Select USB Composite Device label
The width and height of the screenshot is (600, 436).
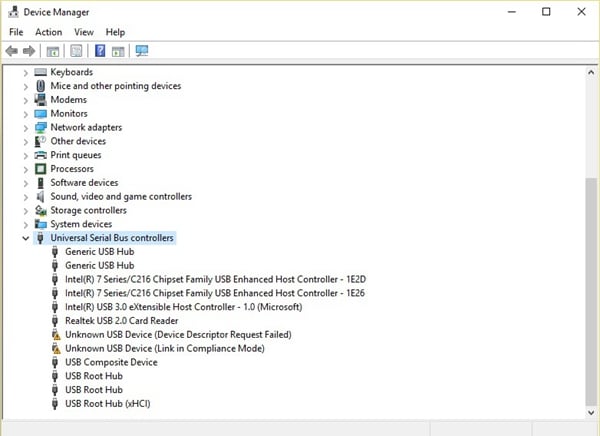coord(111,362)
